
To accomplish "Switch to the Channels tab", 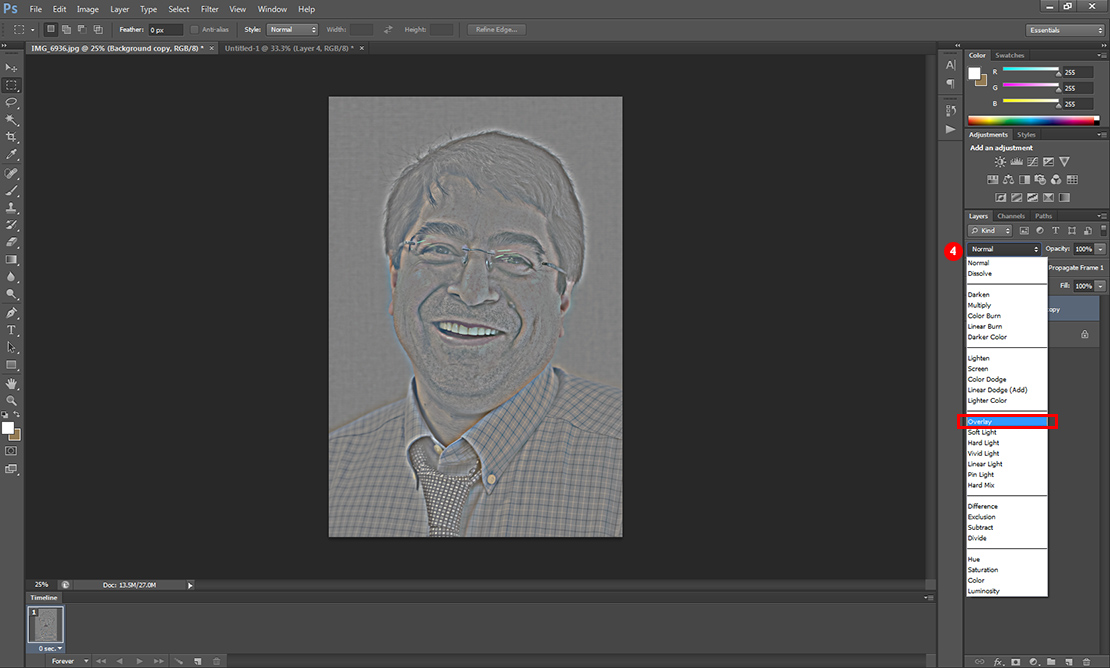I will (x=1011, y=216).
